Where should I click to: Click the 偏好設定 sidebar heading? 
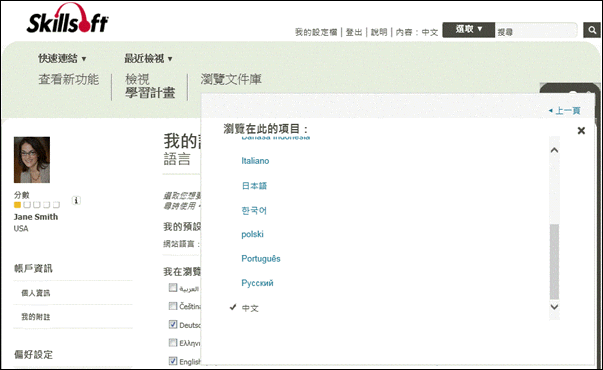33,354
